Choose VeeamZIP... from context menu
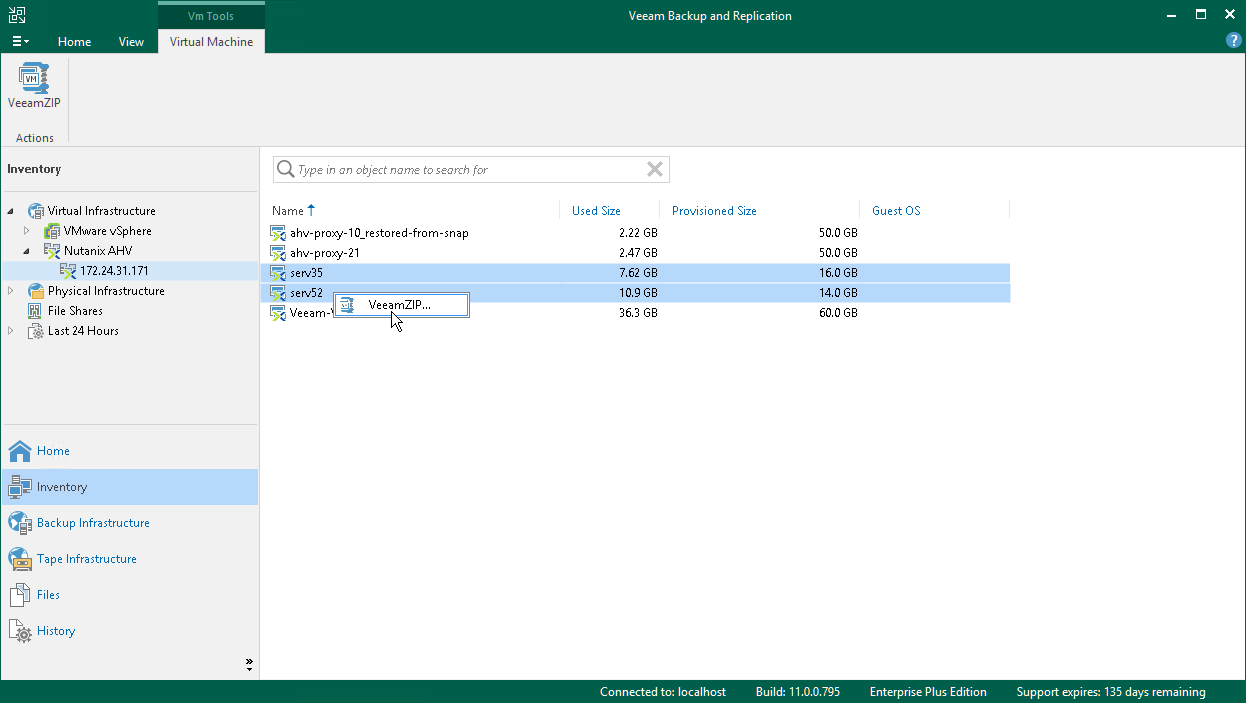This screenshot has height=703, width=1246. point(399,305)
